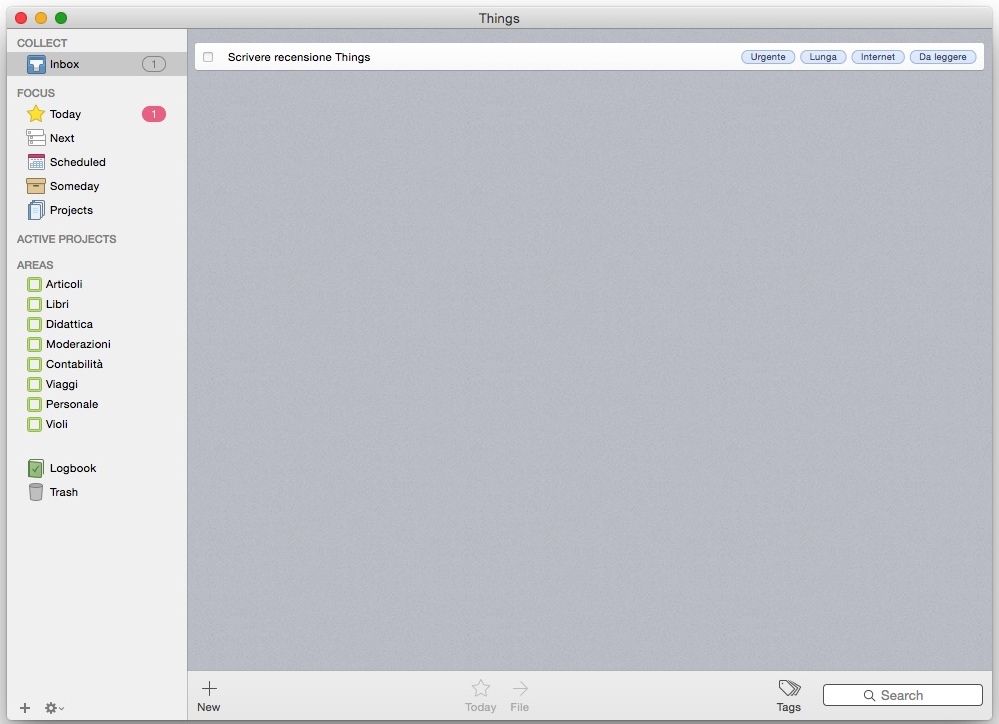Viewport: 999px width, 724px height.
Task: Open the gear settings dropdown menu
Action: click(54, 708)
